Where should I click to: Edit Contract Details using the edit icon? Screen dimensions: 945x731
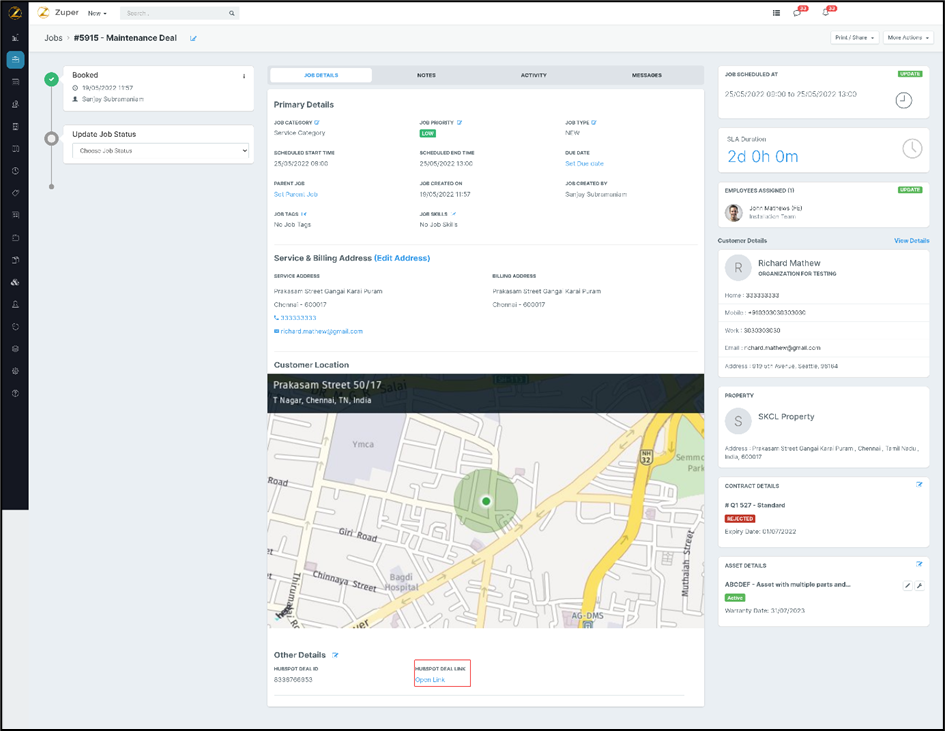(919, 485)
